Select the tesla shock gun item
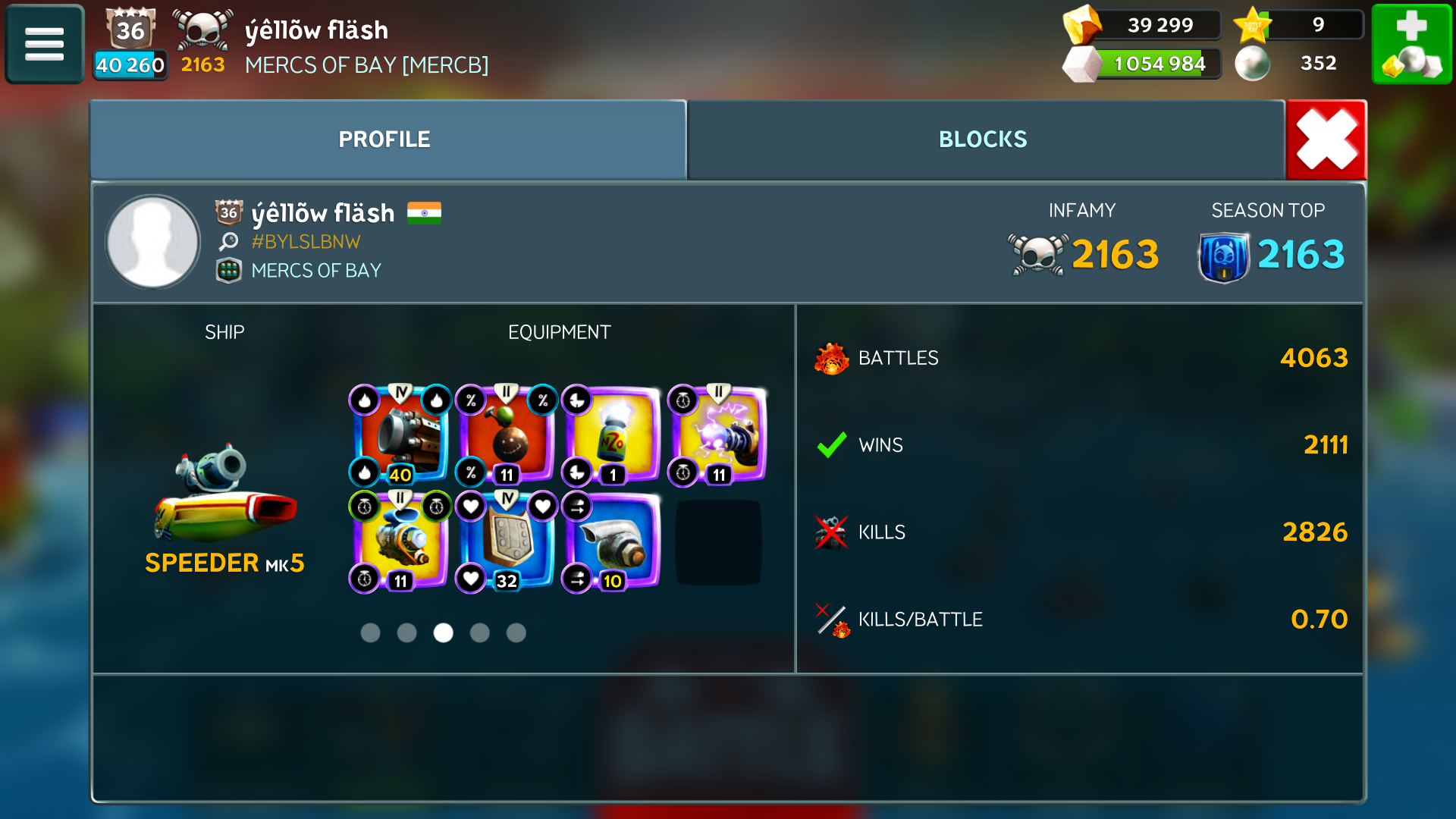This screenshot has height=819, width=1456. [x=719, y=435]
